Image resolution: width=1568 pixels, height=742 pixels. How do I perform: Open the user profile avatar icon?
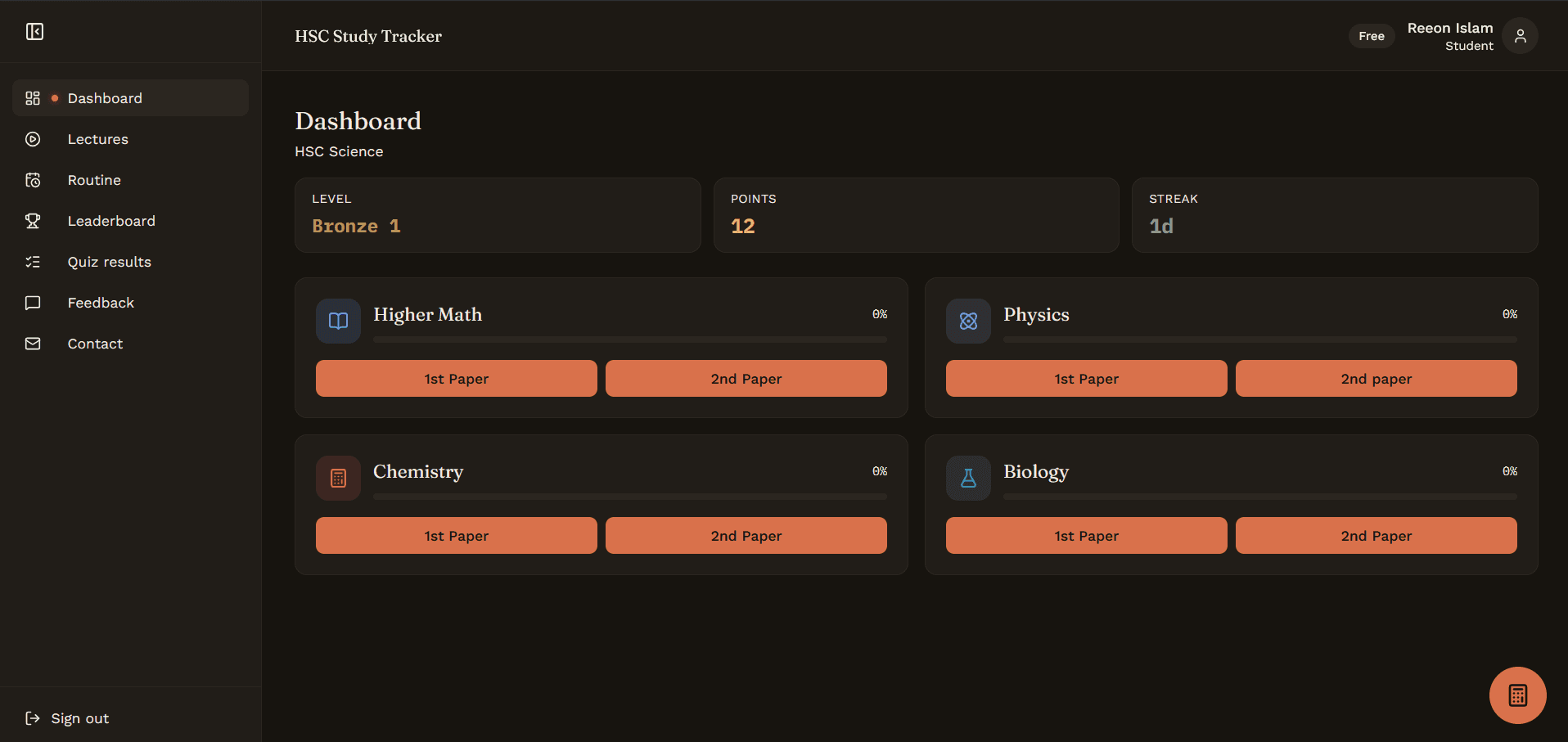tap(1520, 36)
